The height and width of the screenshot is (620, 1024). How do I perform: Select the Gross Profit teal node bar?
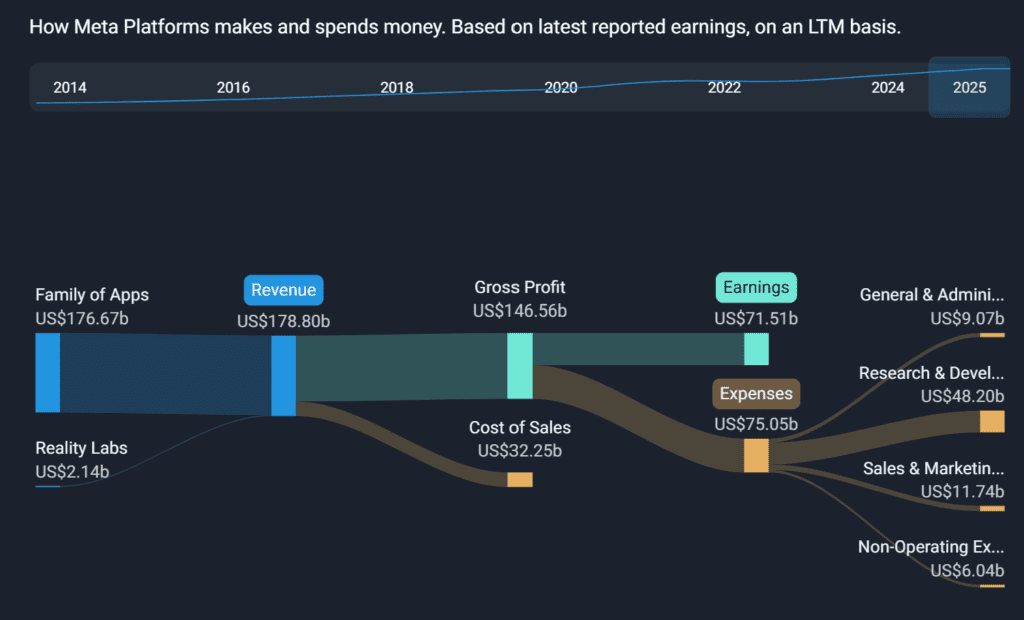tap(520, 366)
